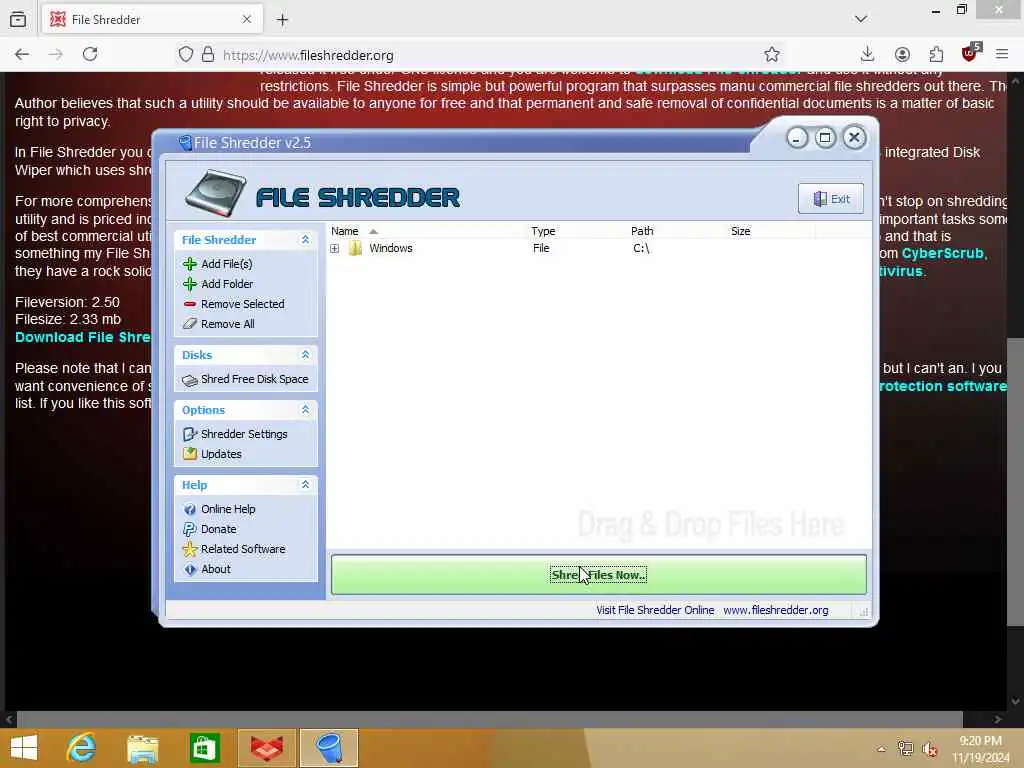1024x768 pixels.
Task: Click the Firefox bookmark star icon
Action: pos(772,55)
